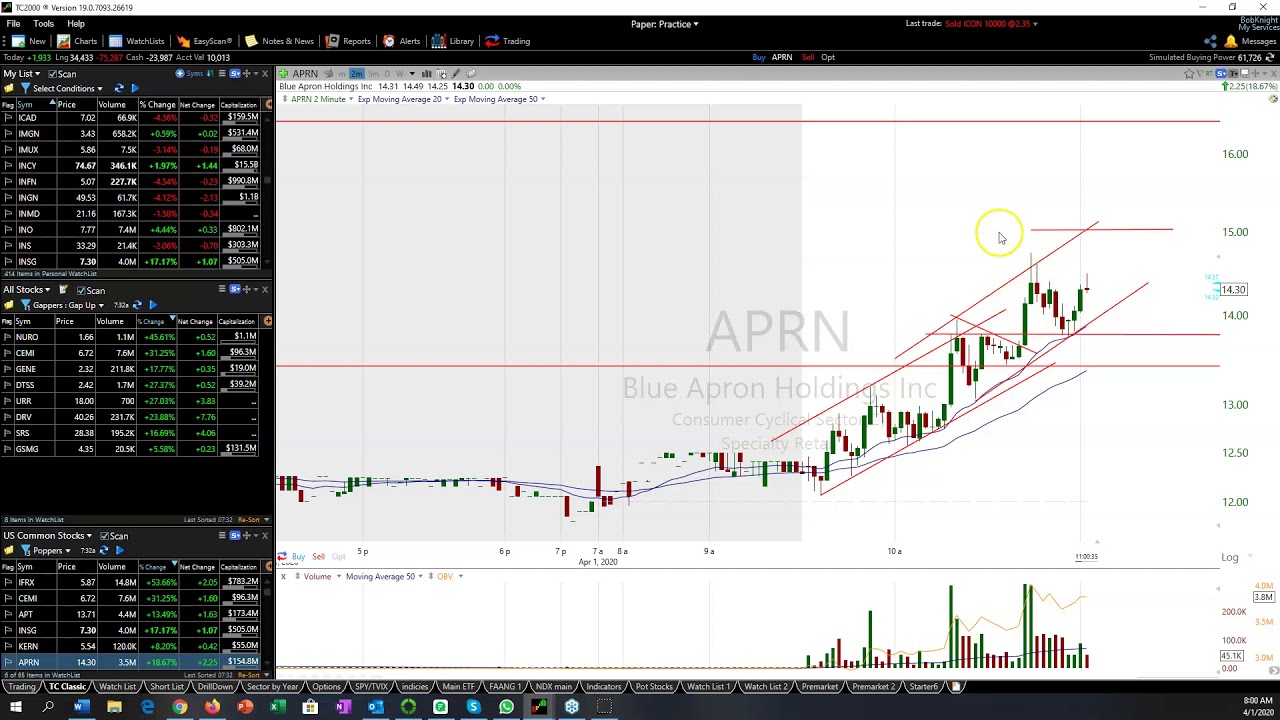Toggle the flag for IFRX row
Image resolution: width=1280 pixels, height=720 pixels.
pyautogui.click(x=8, y=582)
